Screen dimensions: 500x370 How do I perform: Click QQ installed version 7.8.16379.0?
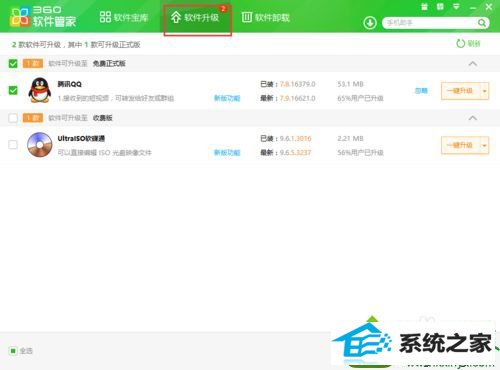297,84
